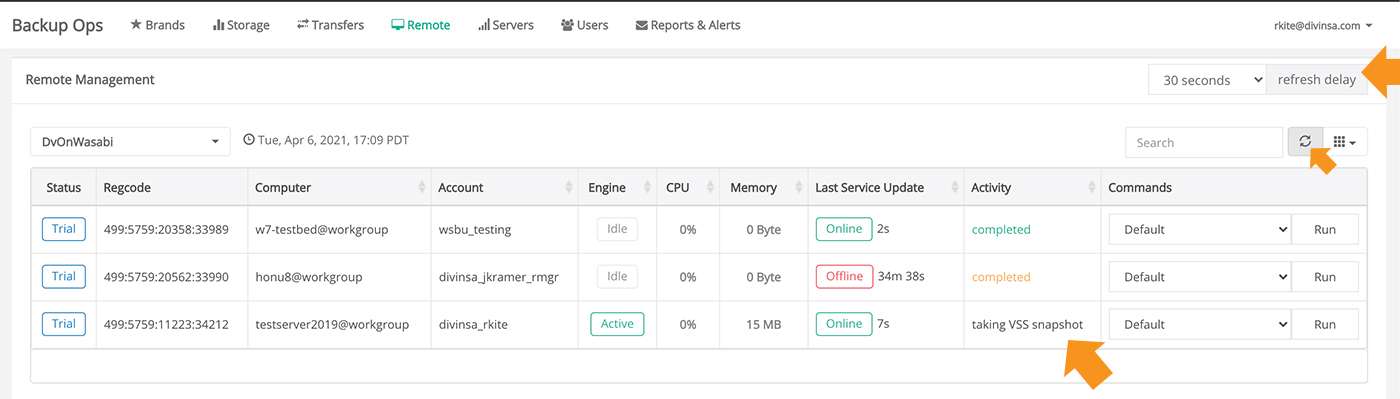Expand the 30 seconds refresh delay dropdown

coord(1207,80)
